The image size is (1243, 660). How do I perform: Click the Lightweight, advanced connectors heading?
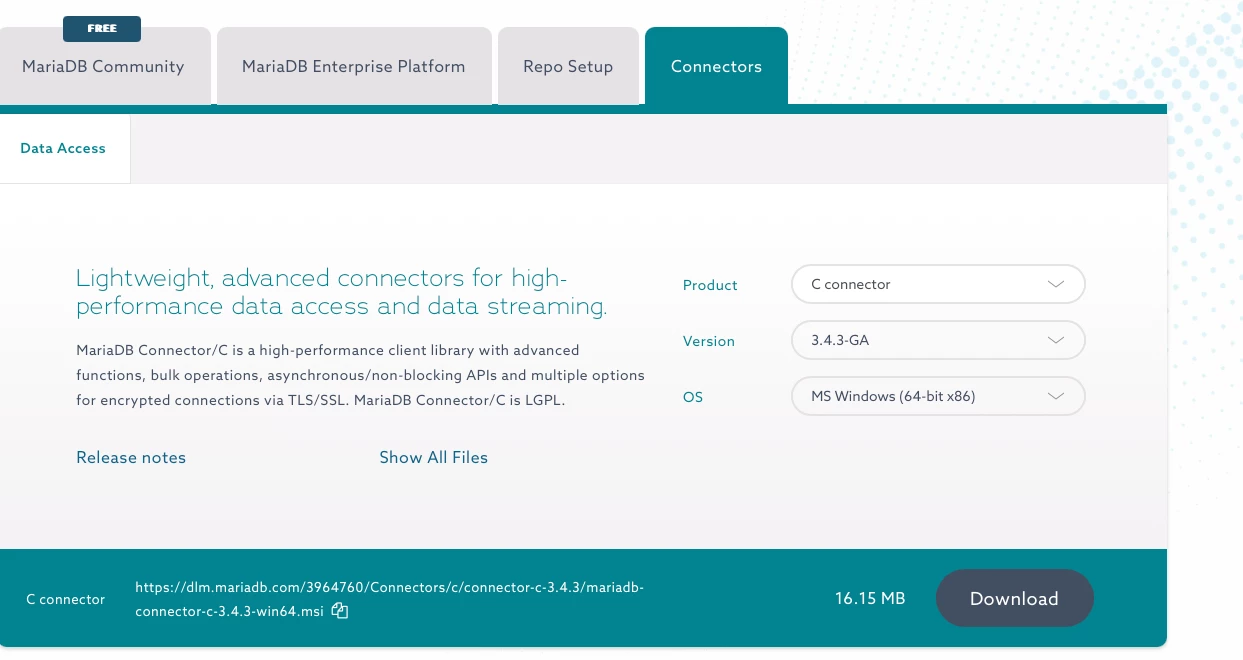tap(342, 292)
